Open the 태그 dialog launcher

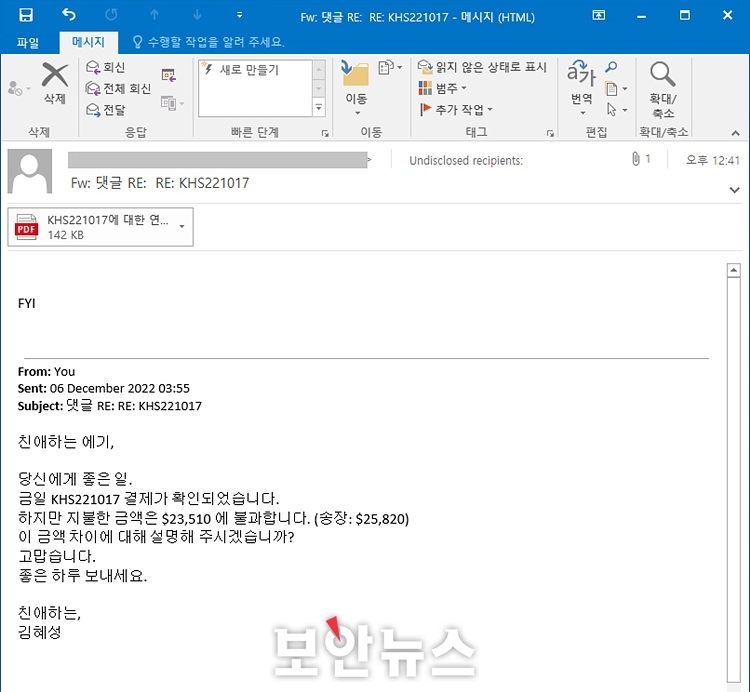(550, 133)
